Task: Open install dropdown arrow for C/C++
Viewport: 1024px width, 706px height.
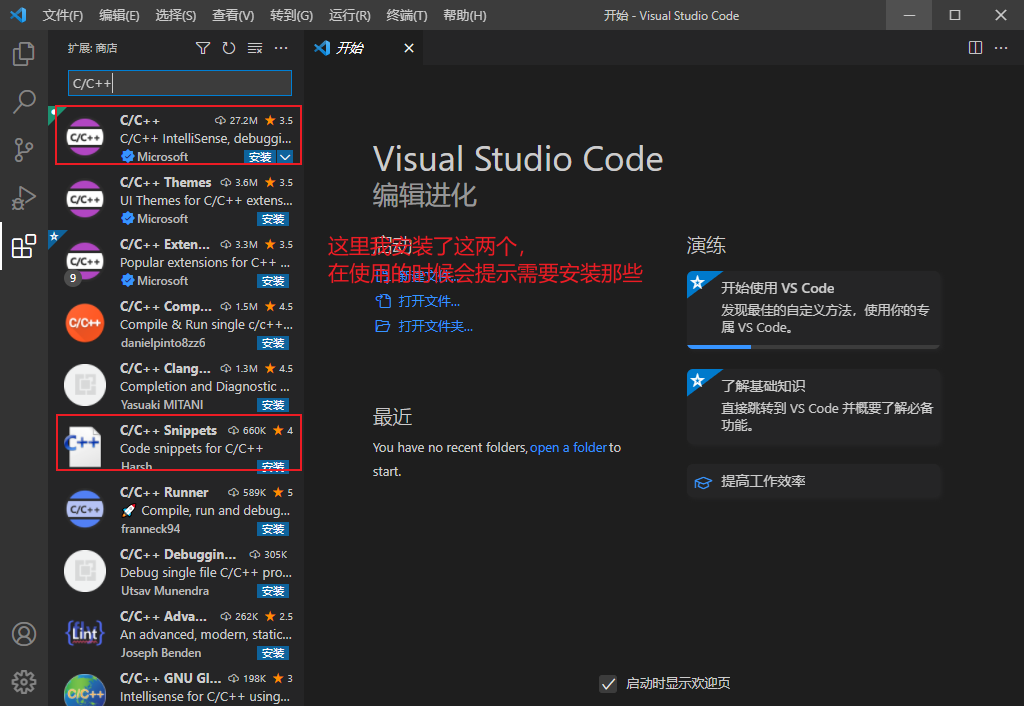Action: coord(285,157)
